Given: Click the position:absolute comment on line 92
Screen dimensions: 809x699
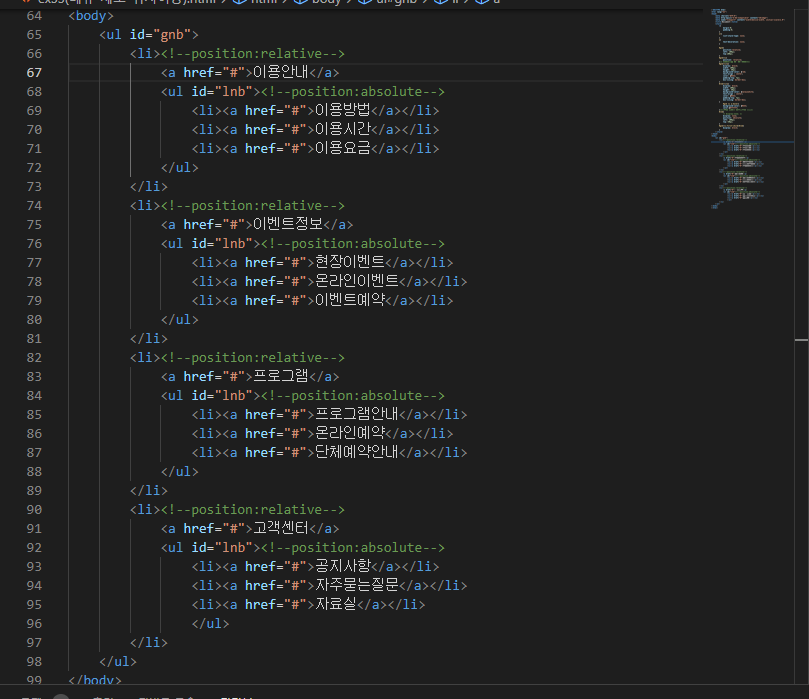Looking at the screenshot, I should pos(353,547).
